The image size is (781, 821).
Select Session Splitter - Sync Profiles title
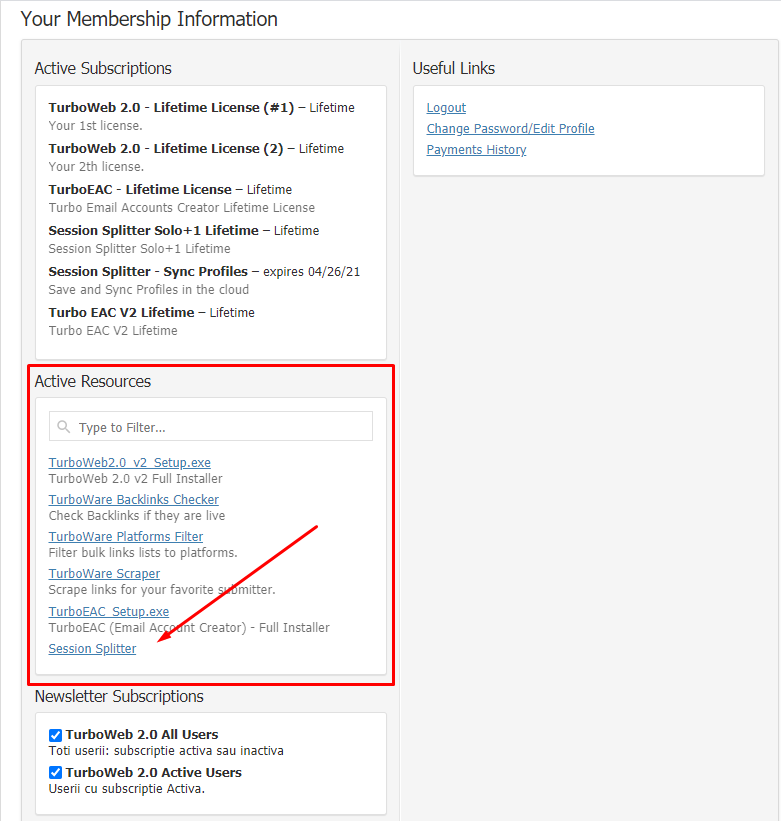tap(148, 272)
